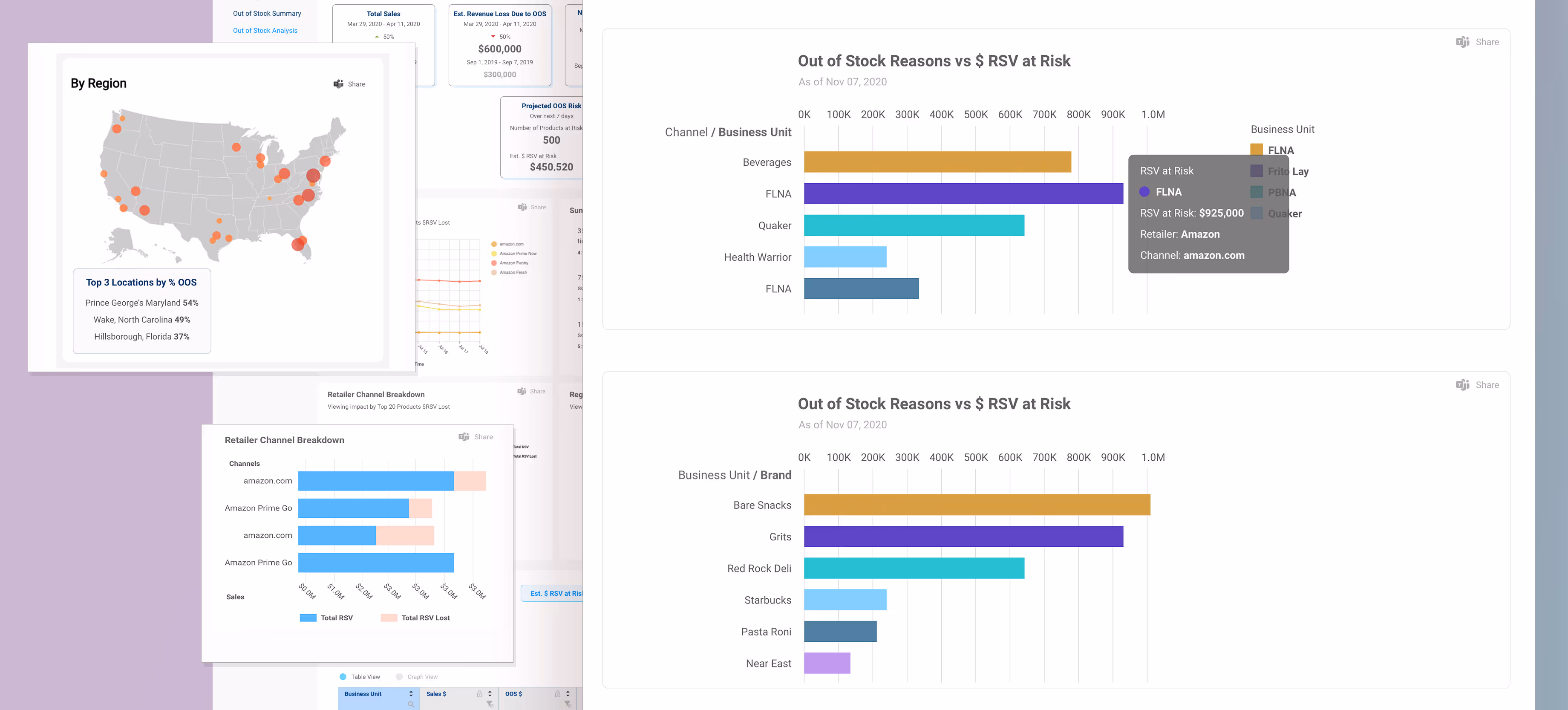
Task: Click lock icon in OOS $ column header
Action: (557, 693)
